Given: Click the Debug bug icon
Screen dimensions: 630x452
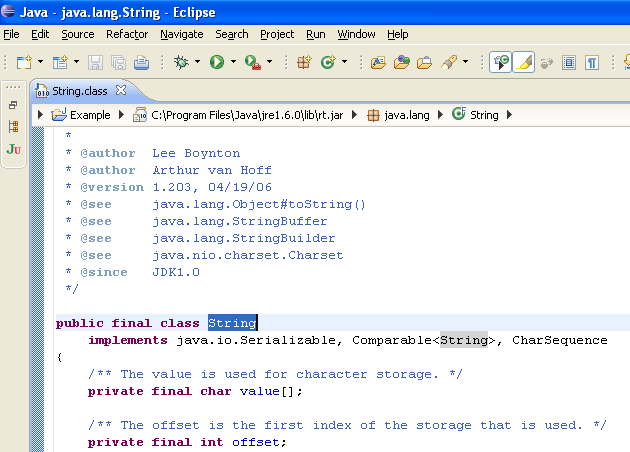Looking at the screenshot, I should coord(182,62).
